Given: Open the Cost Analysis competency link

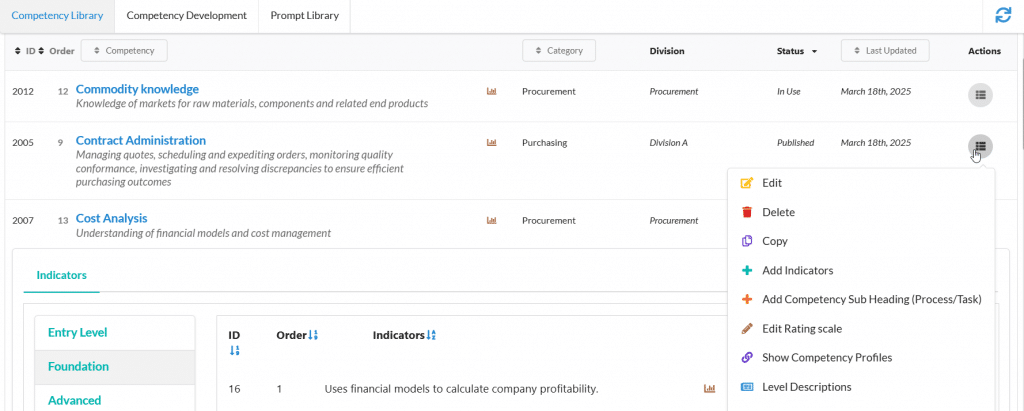Looking at the screenshot, I should point(112,218).
